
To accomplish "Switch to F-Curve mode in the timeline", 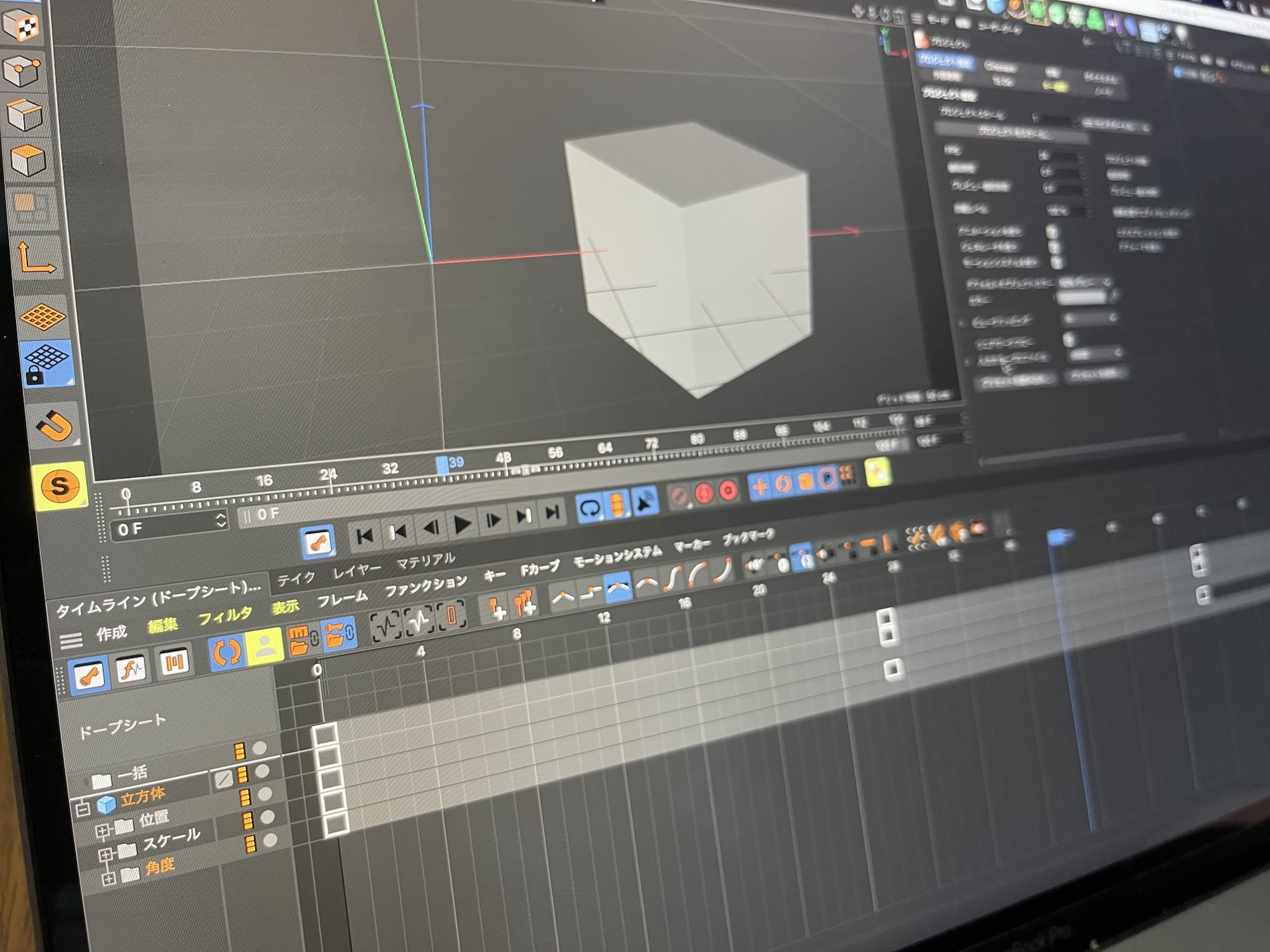I will 130,670.
